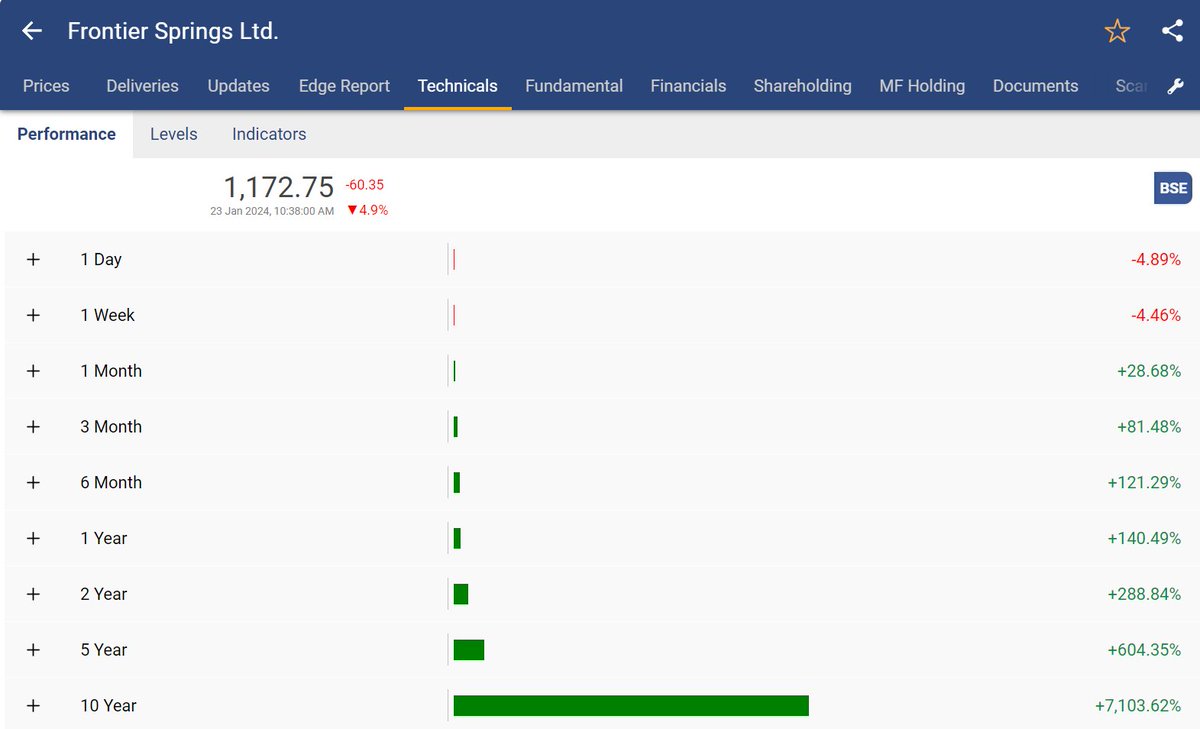Click the +140.49% value
The image size is (1200, 729).
click(1145, 538)
